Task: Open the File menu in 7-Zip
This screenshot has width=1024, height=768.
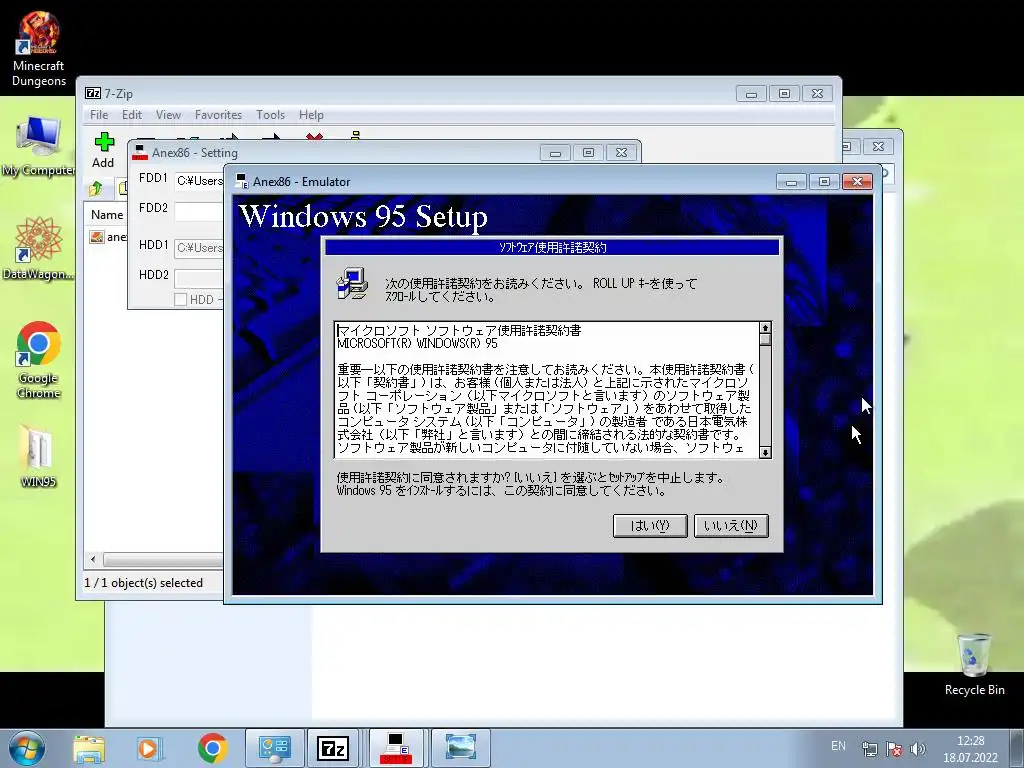Action: pyautogui.click(x=99, y=115)
